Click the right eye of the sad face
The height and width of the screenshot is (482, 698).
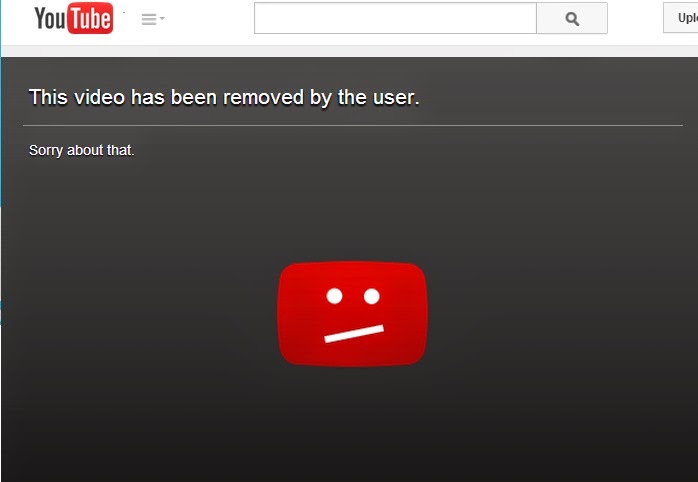[372, 296]
